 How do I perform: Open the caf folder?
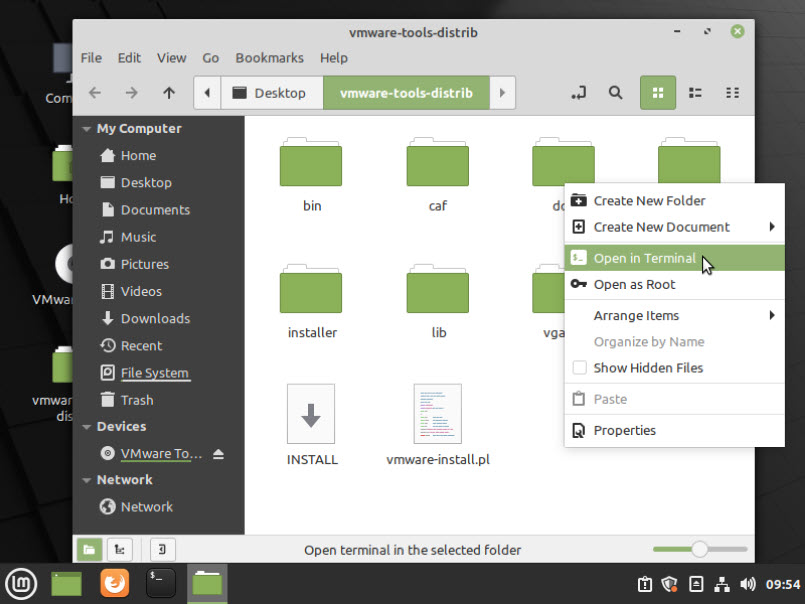click(x=437, y=175)
